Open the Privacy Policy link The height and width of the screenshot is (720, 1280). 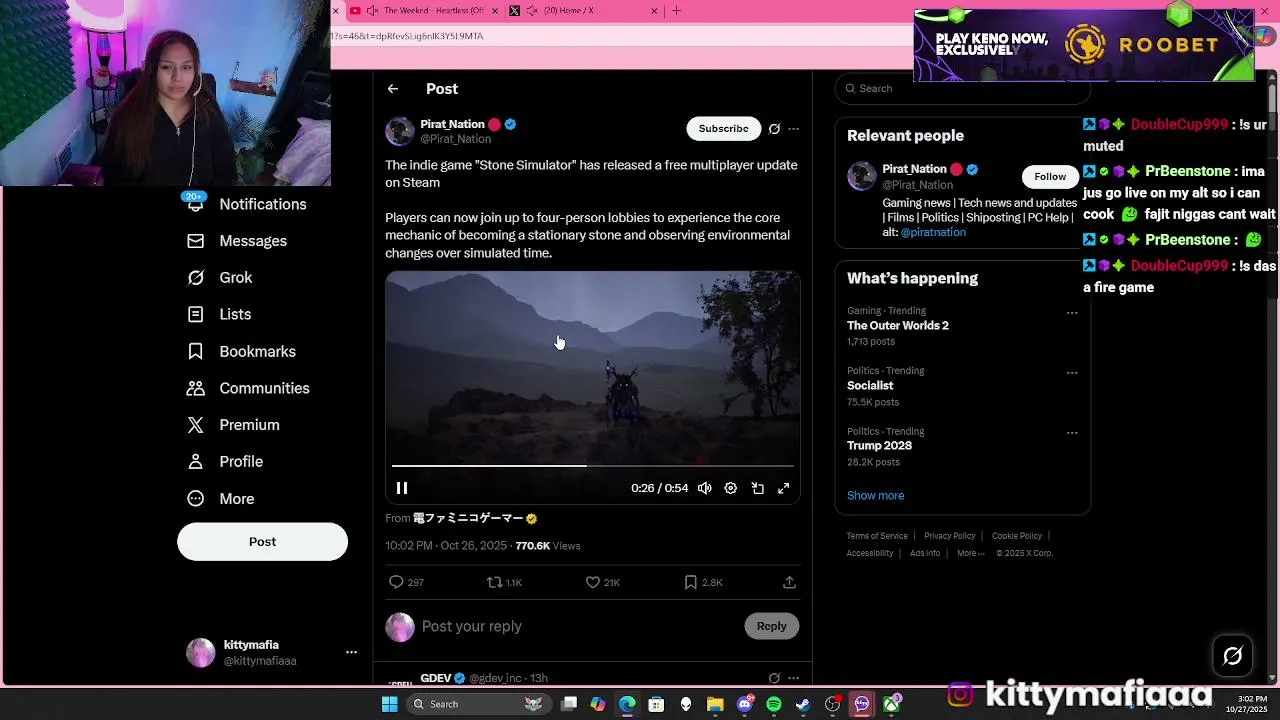(950, 536)
